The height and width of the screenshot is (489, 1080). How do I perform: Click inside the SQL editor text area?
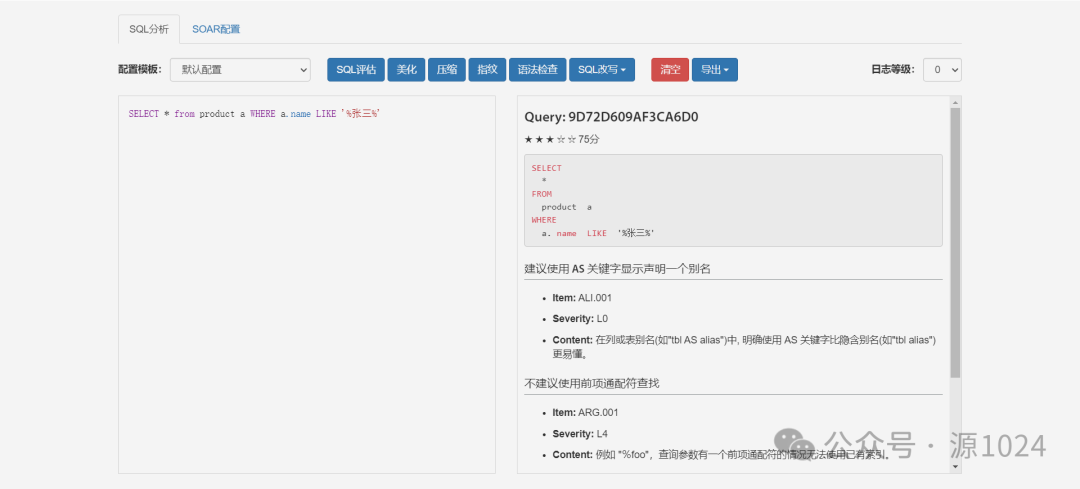click(307, 284)
